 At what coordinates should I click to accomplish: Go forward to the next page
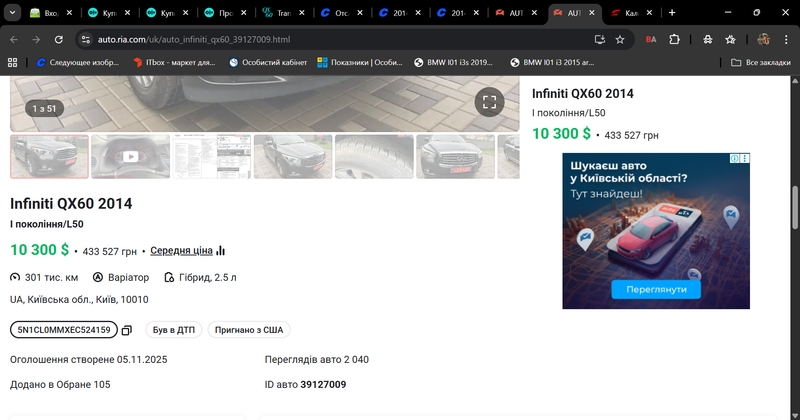(36, 39)
